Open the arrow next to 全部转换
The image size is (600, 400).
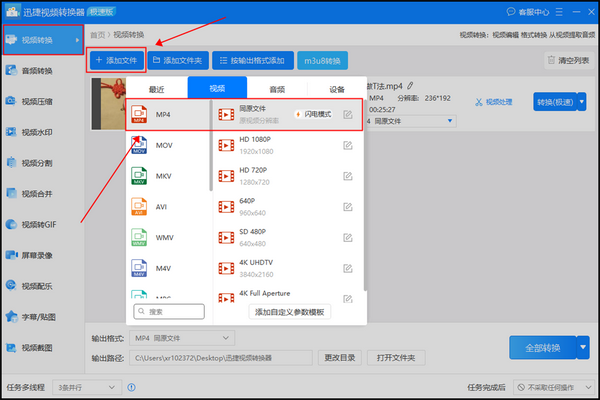pyautogui.click(x=583, y=347)
